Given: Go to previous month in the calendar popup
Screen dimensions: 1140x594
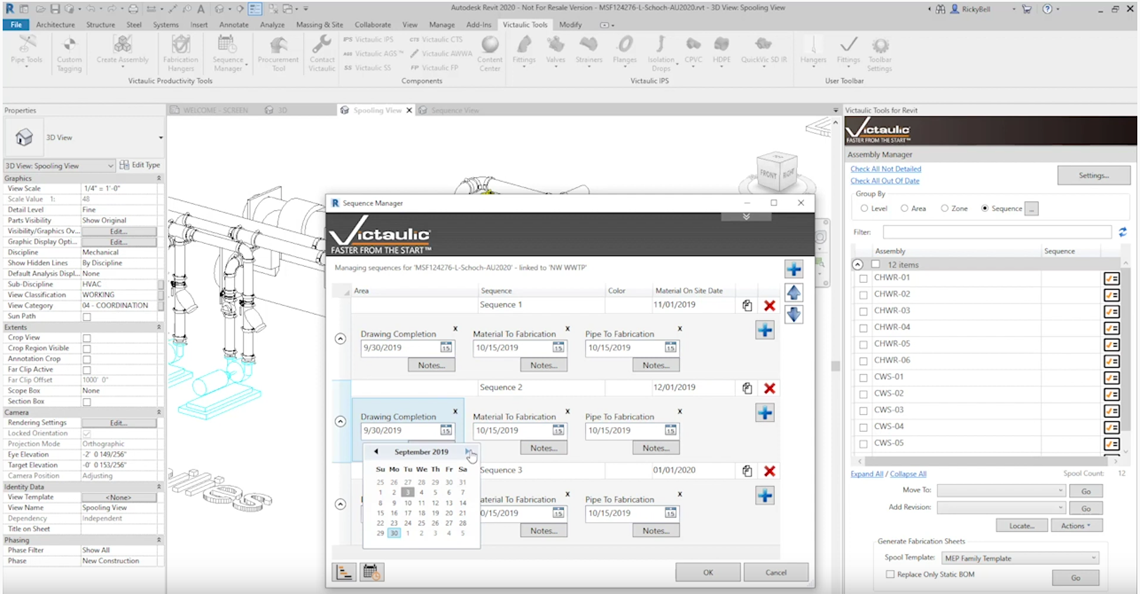Looking at the screenshot, I should (x=376, y=451).
